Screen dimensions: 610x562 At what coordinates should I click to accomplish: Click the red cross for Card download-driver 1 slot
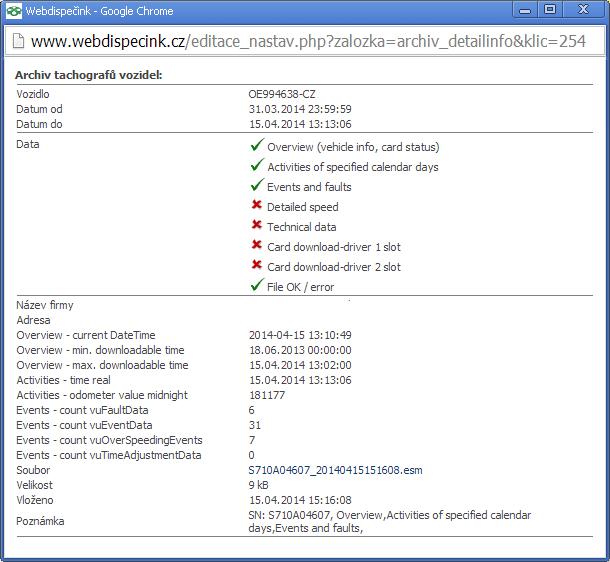pyautogui.click(x=257, y=246)
